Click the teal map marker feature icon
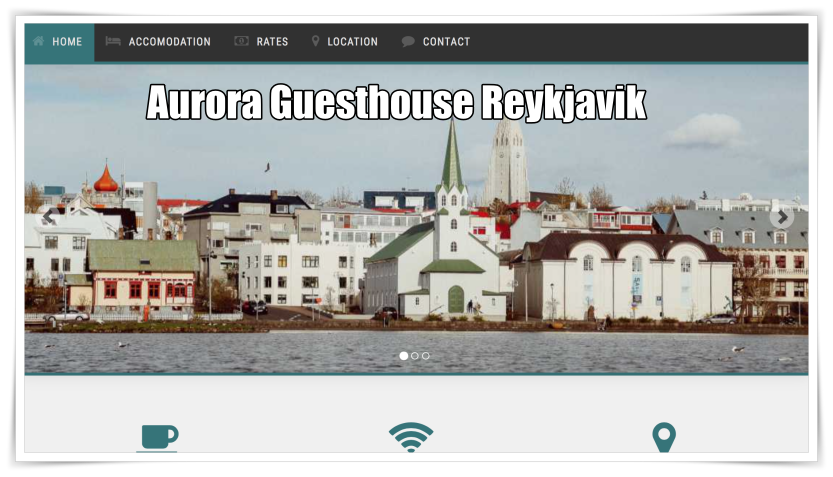The width and height of the screenshot is (833, 477). 664,437
